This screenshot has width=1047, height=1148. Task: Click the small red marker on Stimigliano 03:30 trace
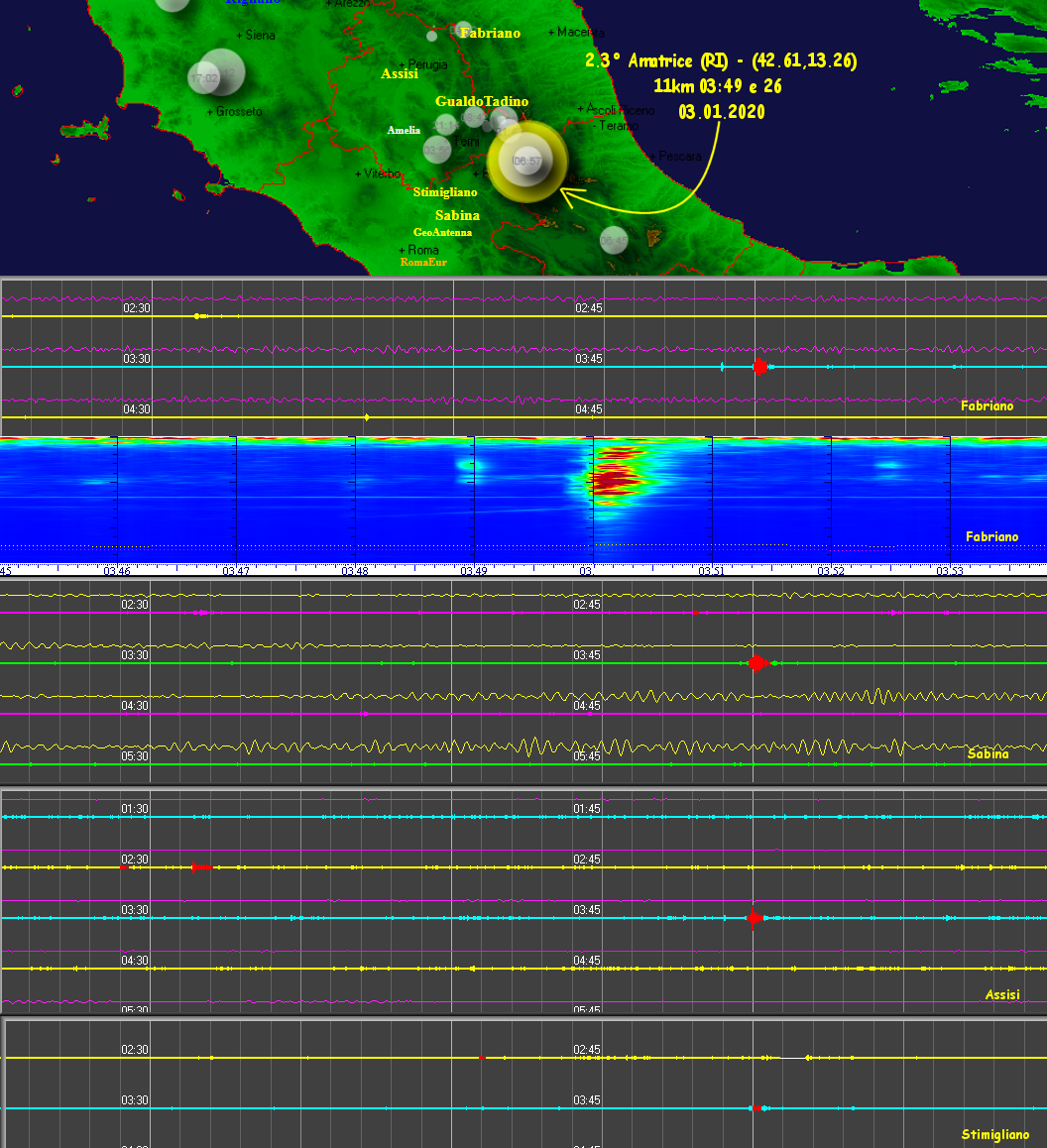click(756, 1108)
